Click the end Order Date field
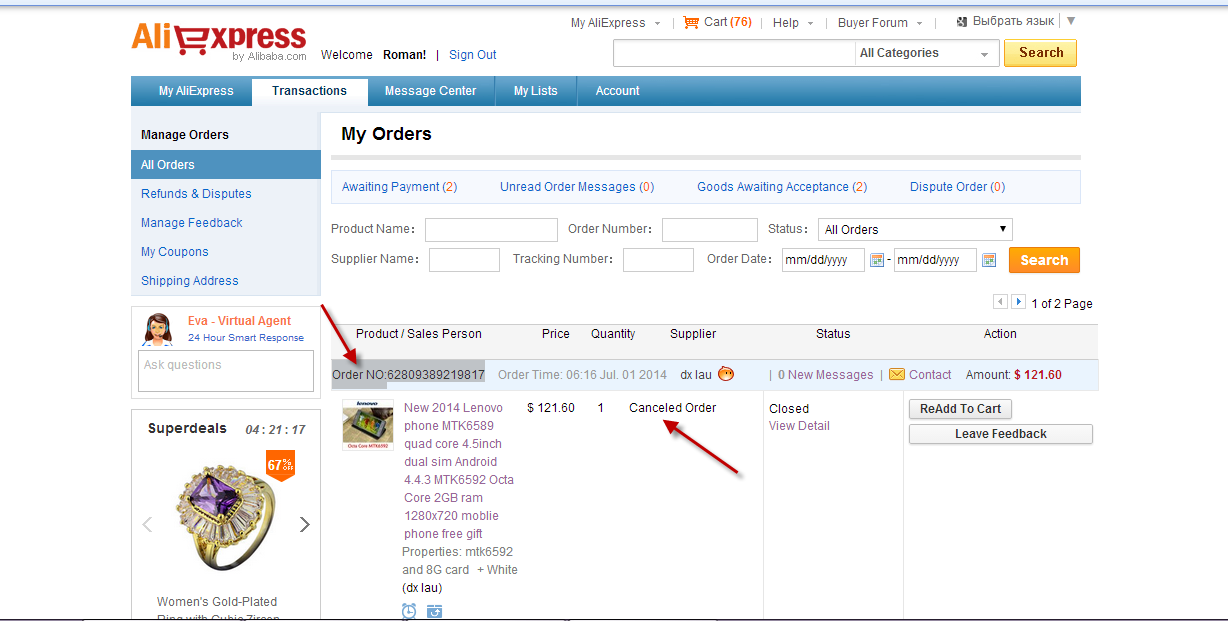The height and width of the screenshot is (621, 1228). (935, 260)
